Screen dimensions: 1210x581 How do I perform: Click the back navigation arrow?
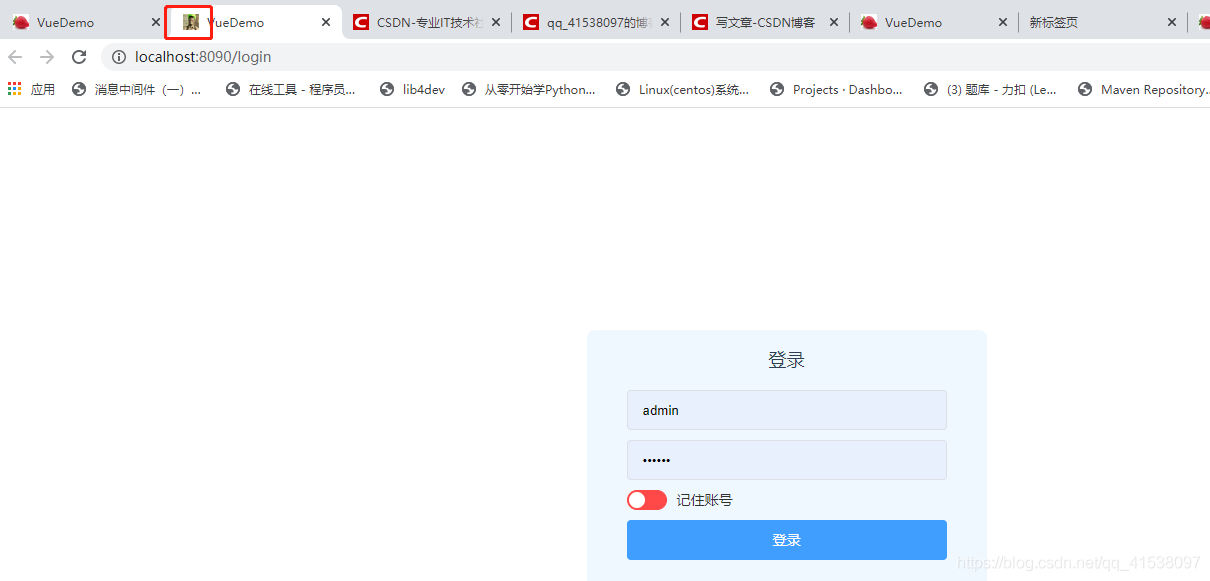coord(15,57)
